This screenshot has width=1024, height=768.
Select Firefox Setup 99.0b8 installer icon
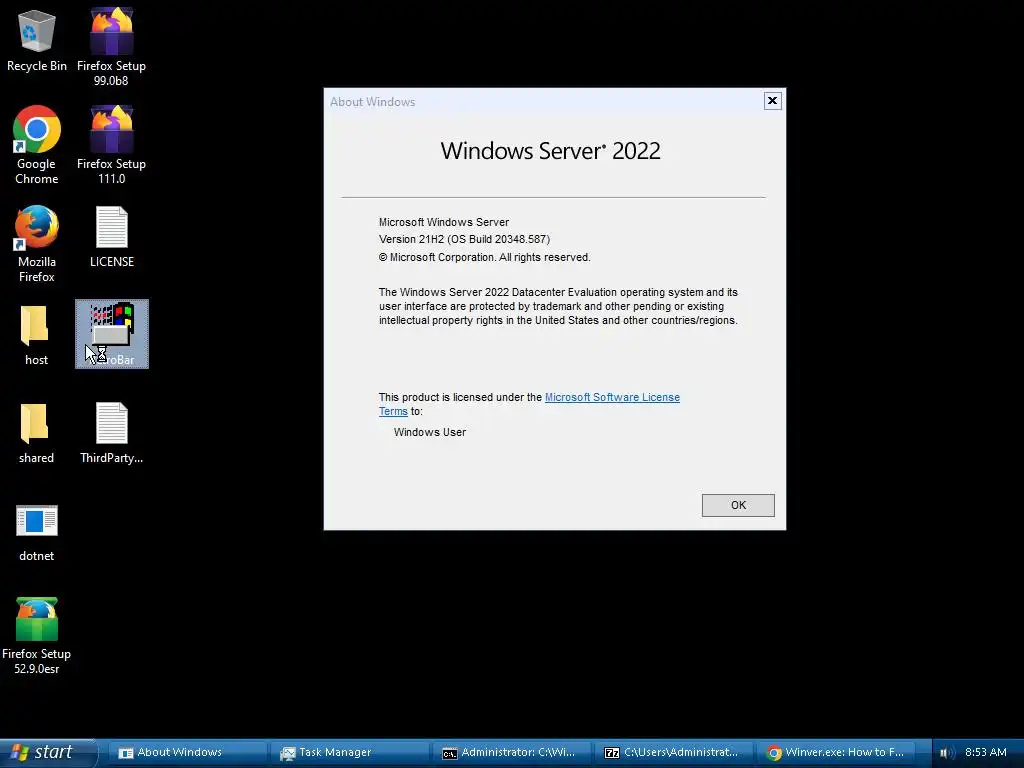point(112,47)
